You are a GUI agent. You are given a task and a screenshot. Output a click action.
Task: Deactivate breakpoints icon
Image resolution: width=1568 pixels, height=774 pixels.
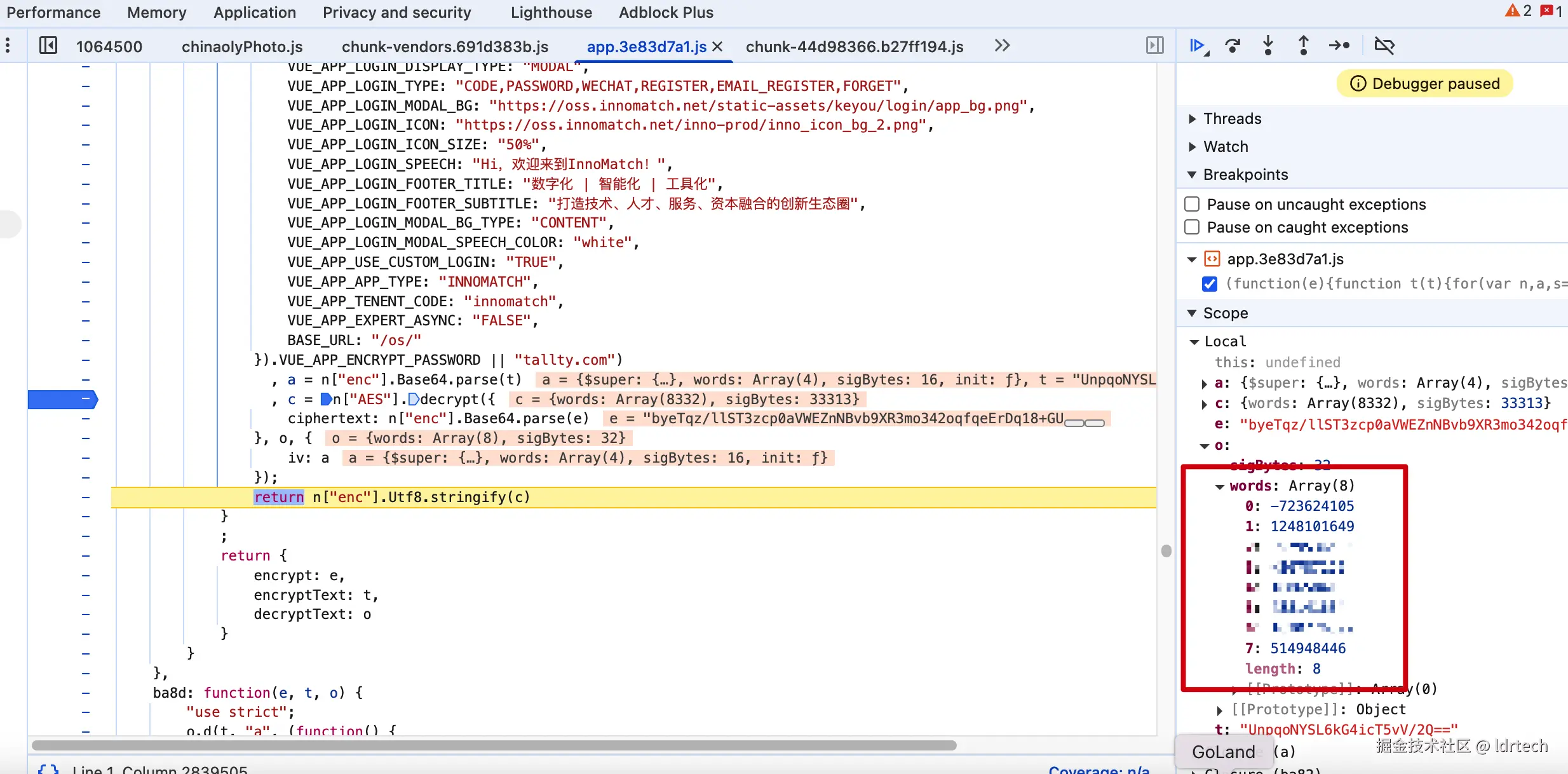[x=1384, y=46]
